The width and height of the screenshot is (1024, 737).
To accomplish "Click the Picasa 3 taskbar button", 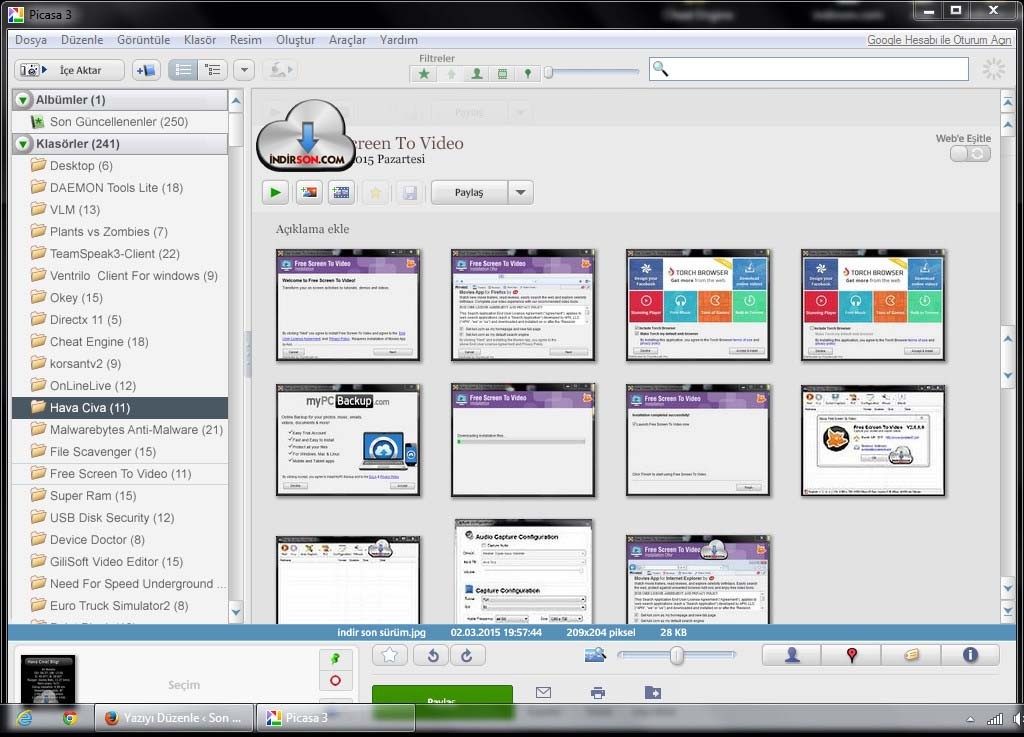I will 336,718.
